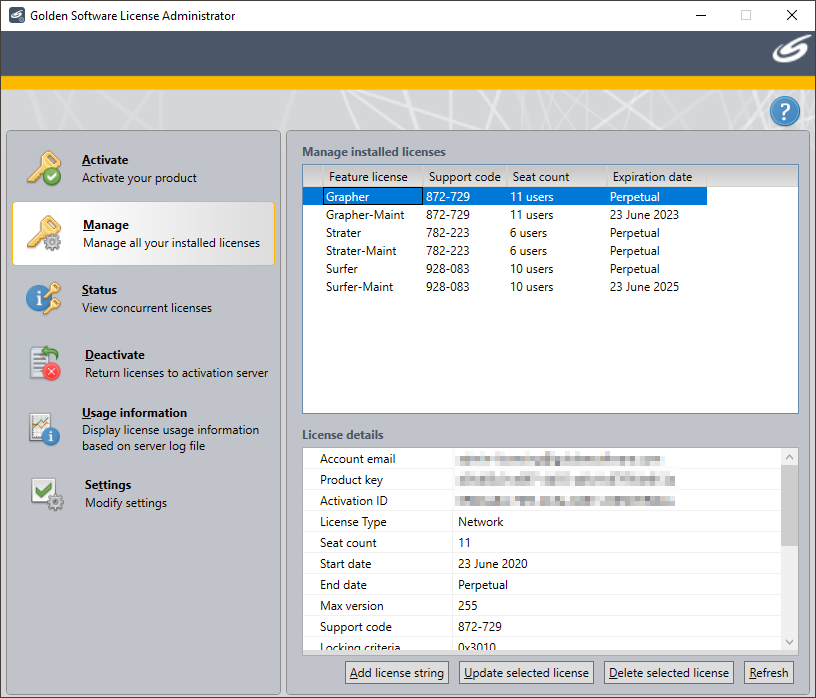
Task: Select the Strater-Maint license entry
Action: [360, 250]
